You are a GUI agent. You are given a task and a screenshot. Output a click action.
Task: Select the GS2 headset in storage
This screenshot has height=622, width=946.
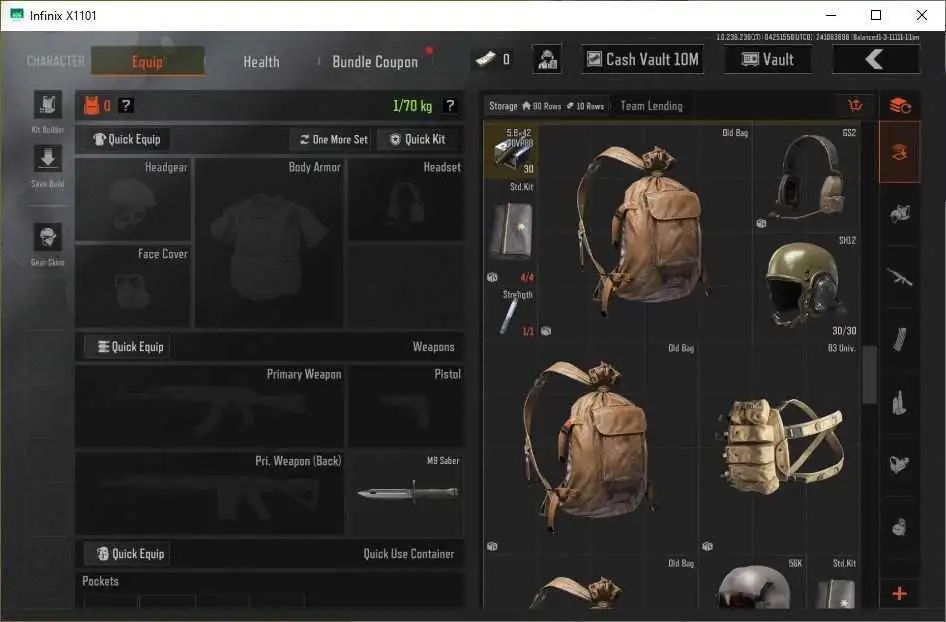[x=807, y=179]
